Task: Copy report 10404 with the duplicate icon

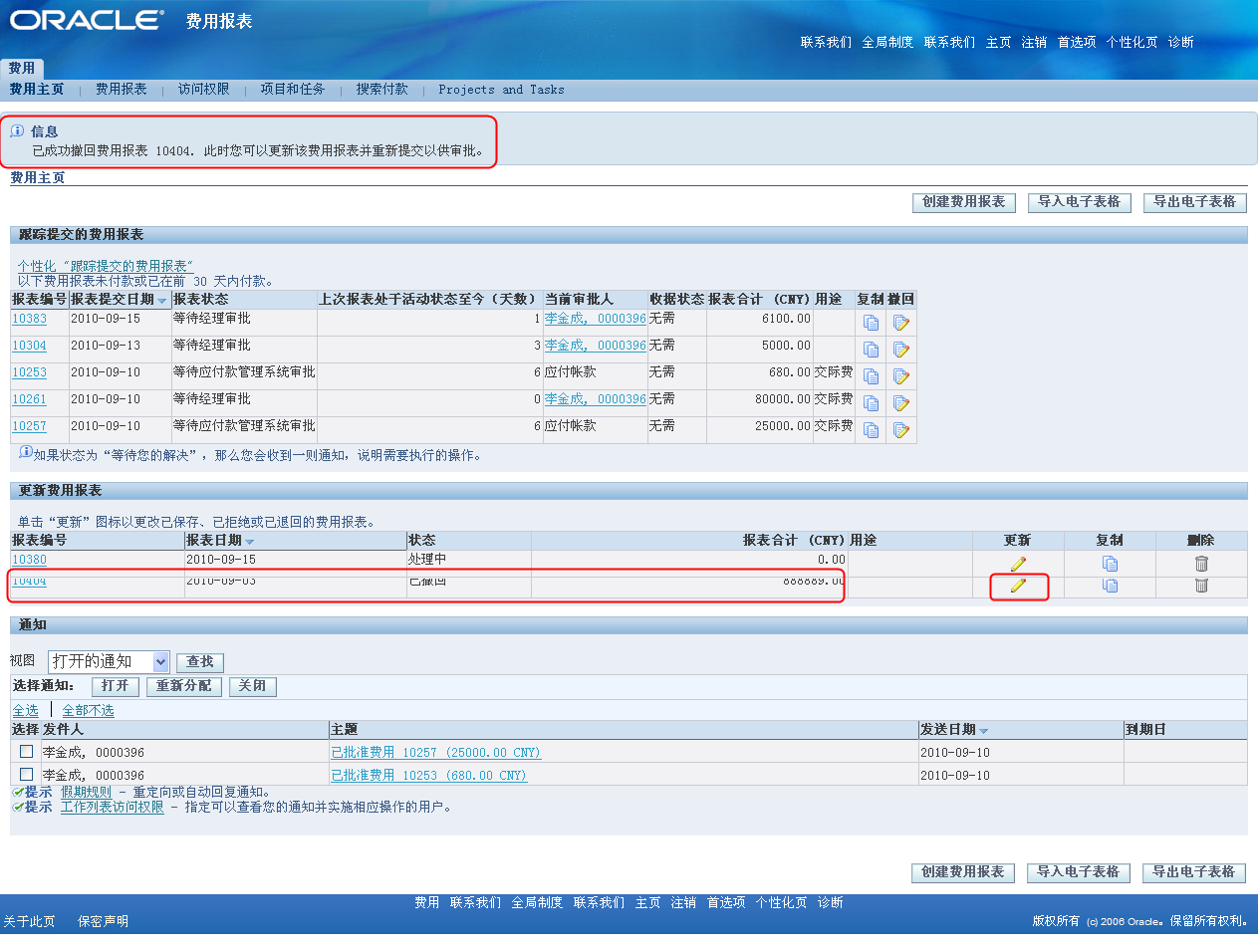Action: click(x=1109, y=587)
